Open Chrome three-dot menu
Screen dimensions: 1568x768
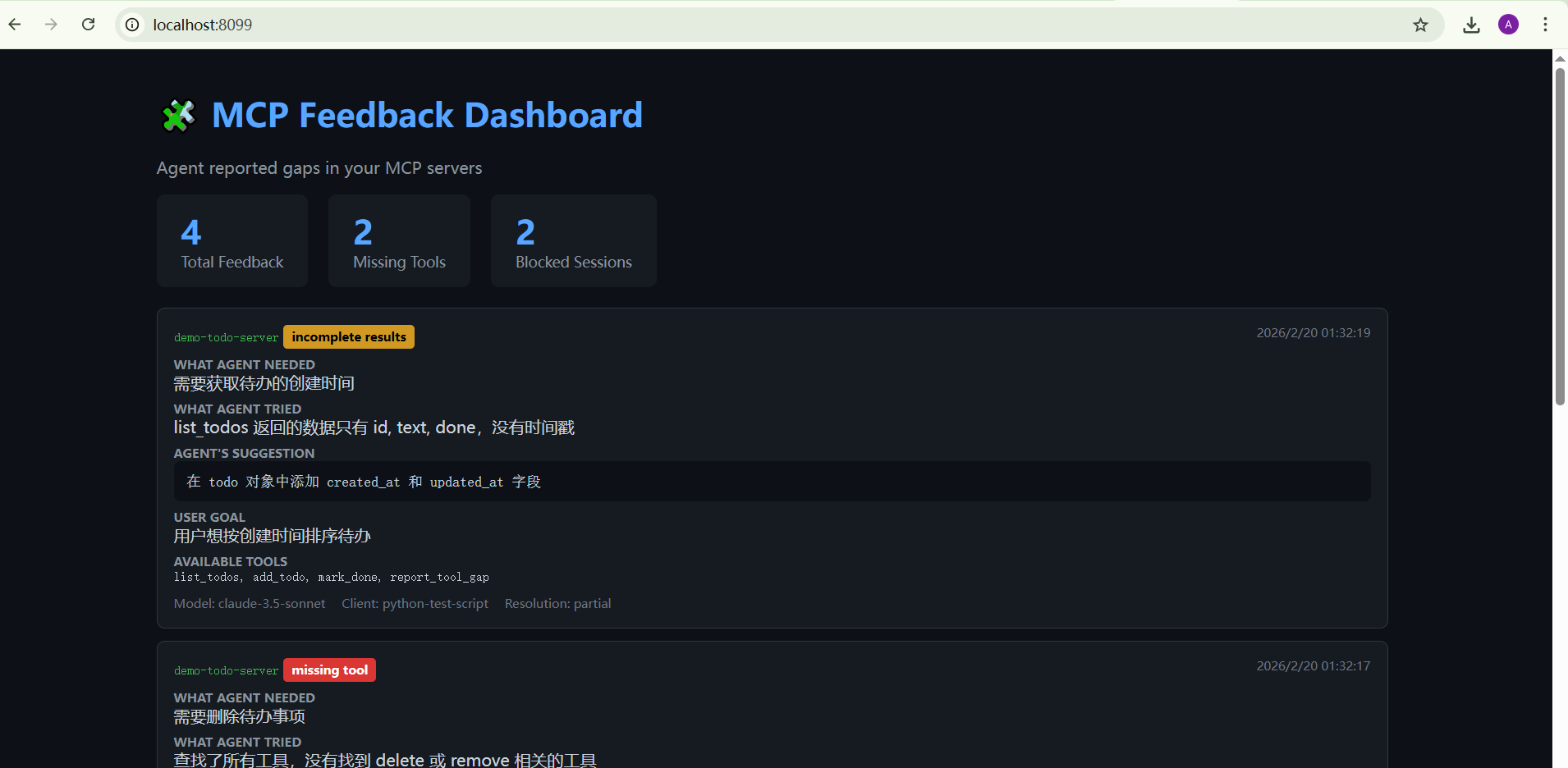(1545, 25)
